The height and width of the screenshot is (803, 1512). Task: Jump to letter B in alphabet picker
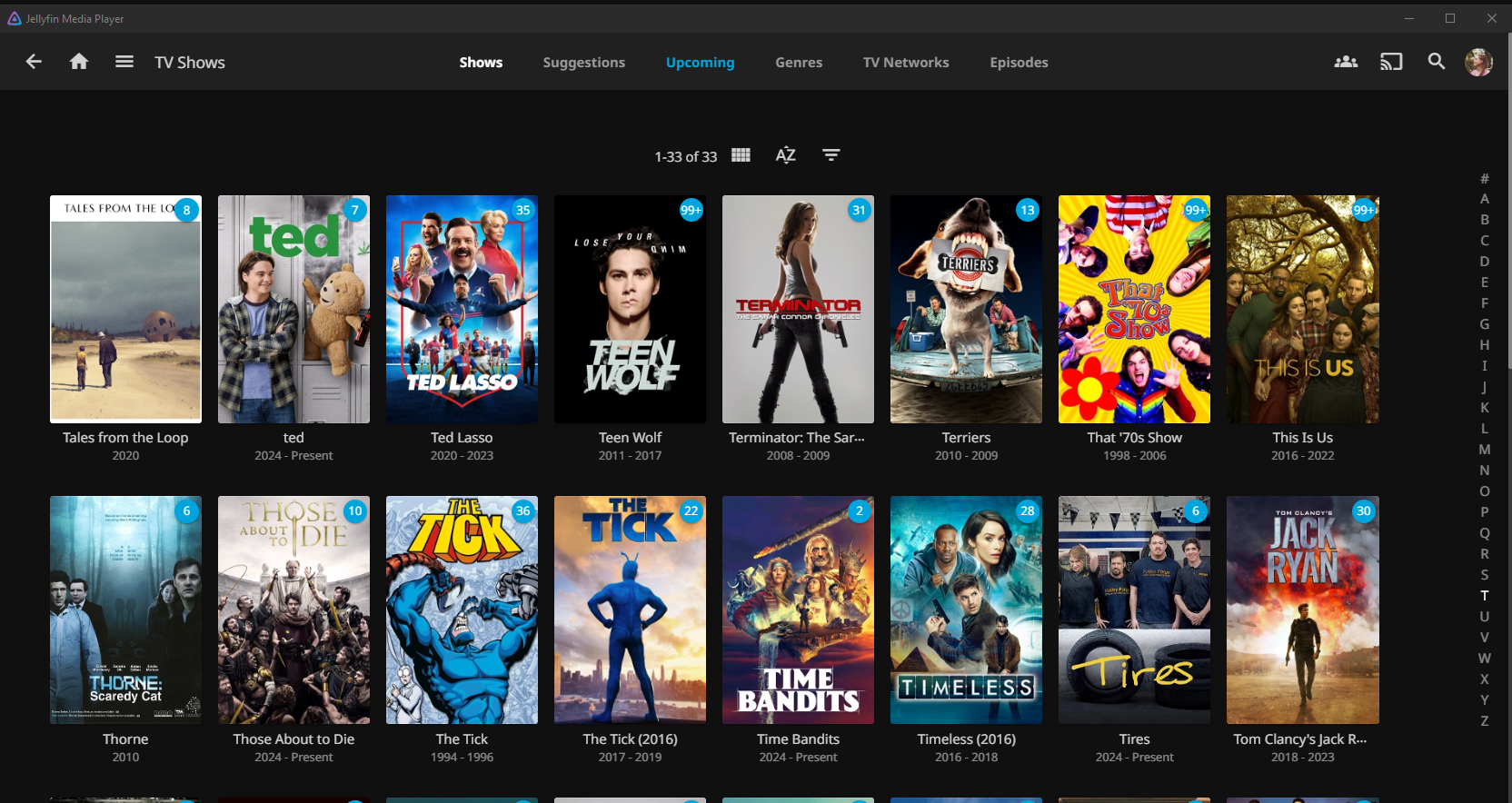[1484, 220]
